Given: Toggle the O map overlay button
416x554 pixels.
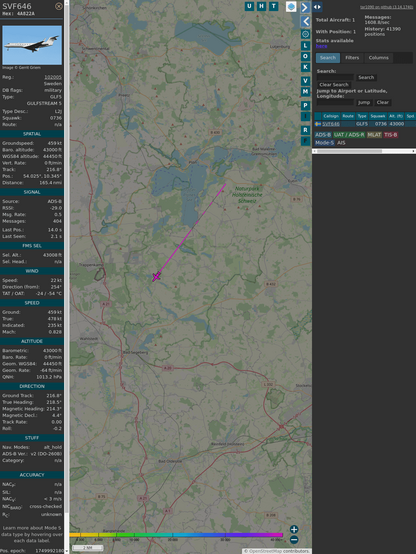Looking at the screenshot, I should pos(305,57).
